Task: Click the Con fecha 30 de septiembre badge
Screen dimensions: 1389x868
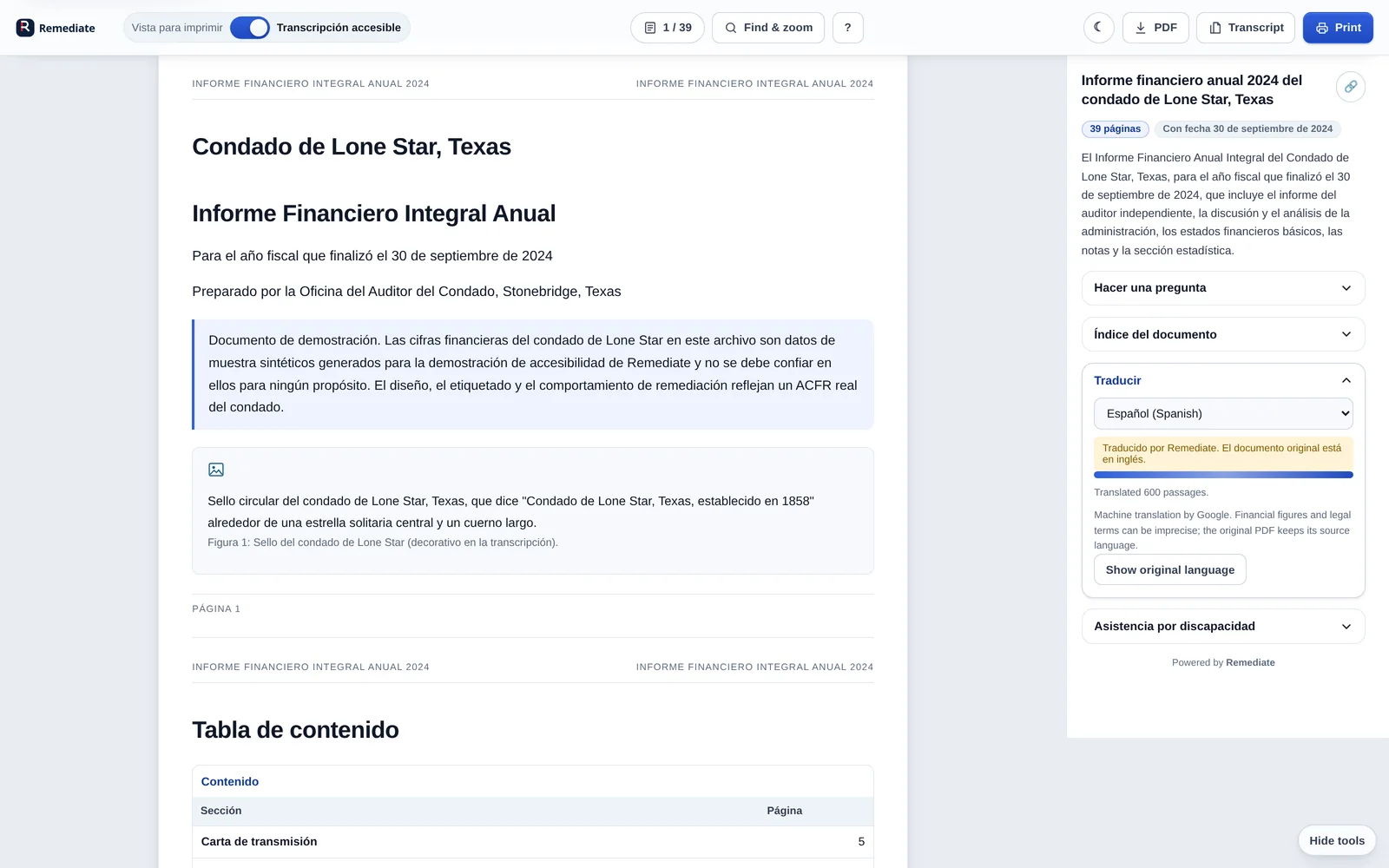Action: (x=1247, y=129)
